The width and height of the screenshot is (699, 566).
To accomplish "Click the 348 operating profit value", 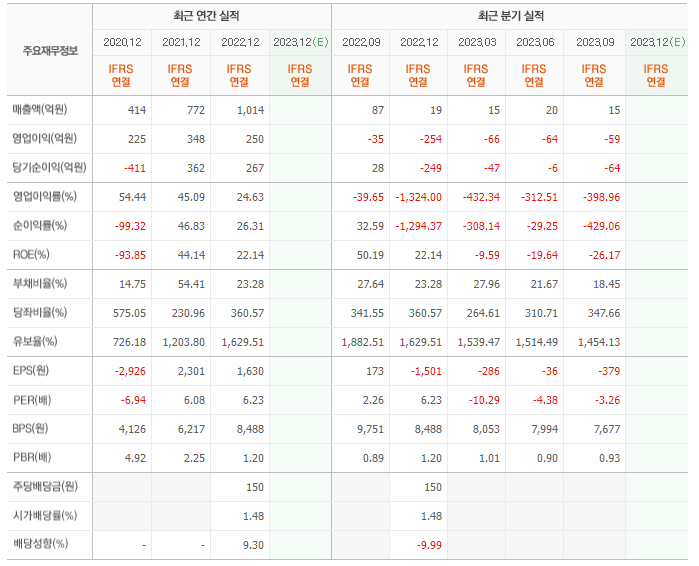I will [196, 139].
